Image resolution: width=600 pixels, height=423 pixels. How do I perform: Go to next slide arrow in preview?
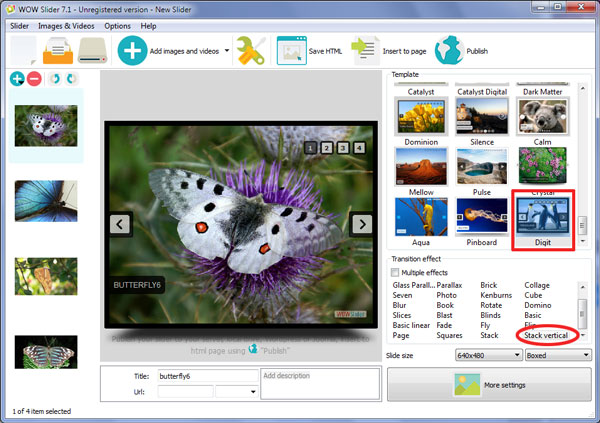tap(362, 224)
